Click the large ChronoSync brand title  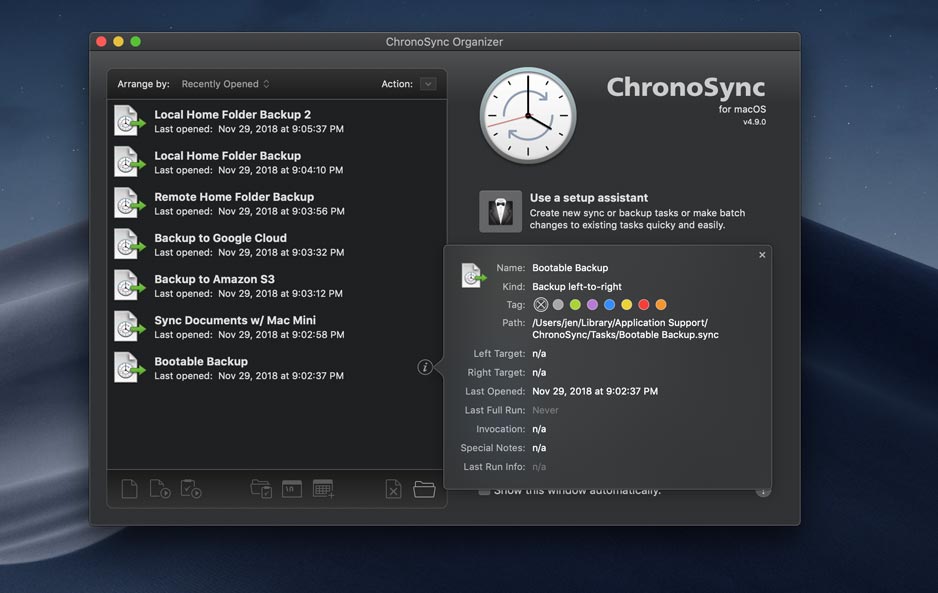[x=686, y=87]
